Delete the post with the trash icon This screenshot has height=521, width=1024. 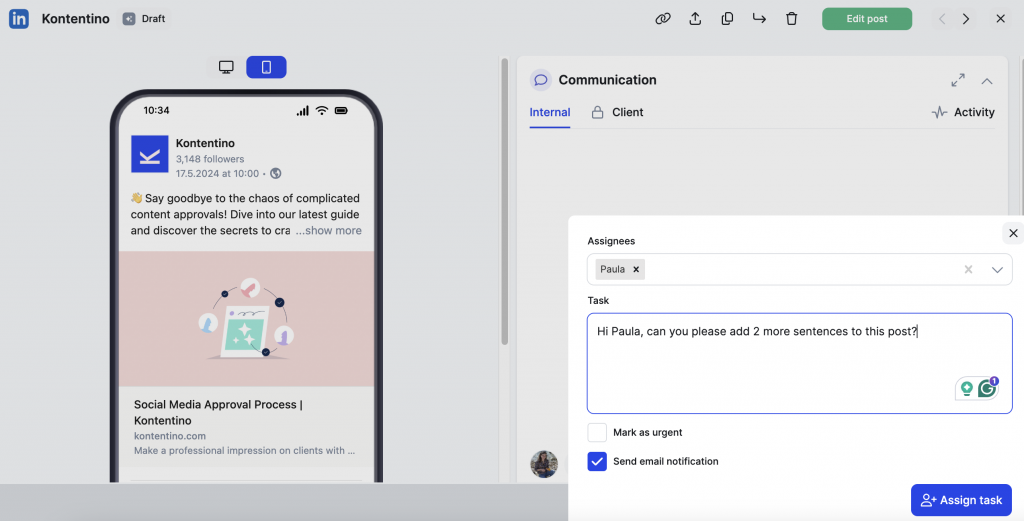tap(791, 19)
